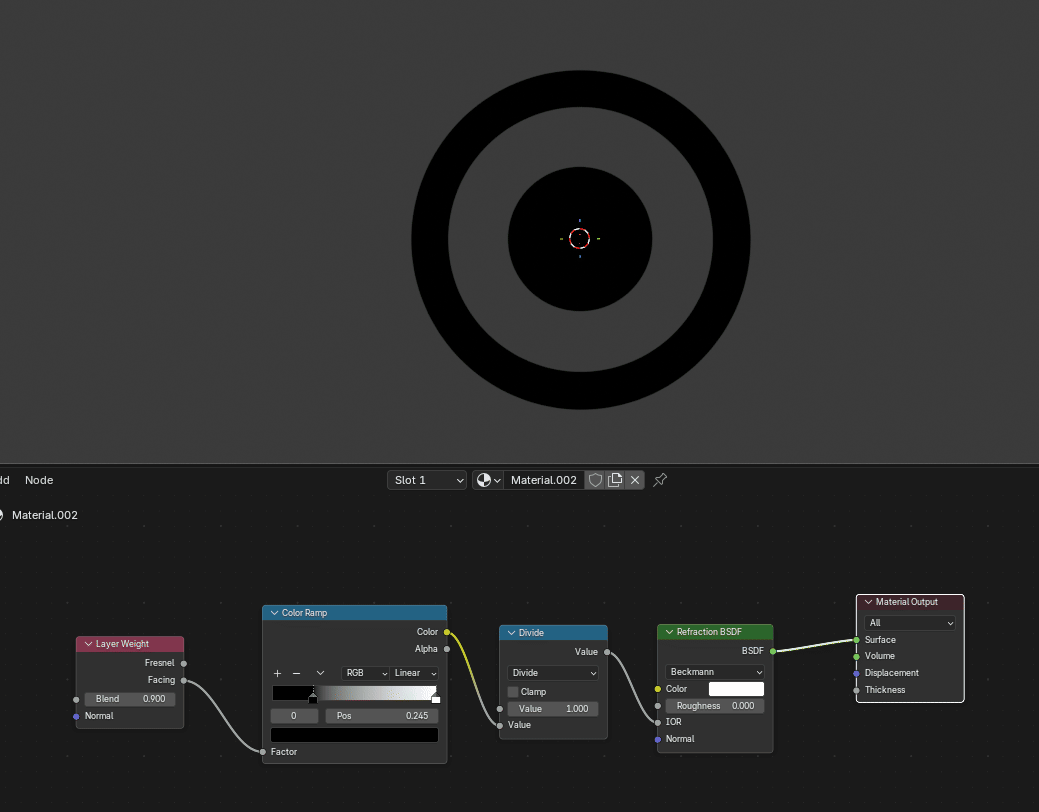Click the Layer Weight Blend input socket
1039x812 pixels.
[76, 699]
